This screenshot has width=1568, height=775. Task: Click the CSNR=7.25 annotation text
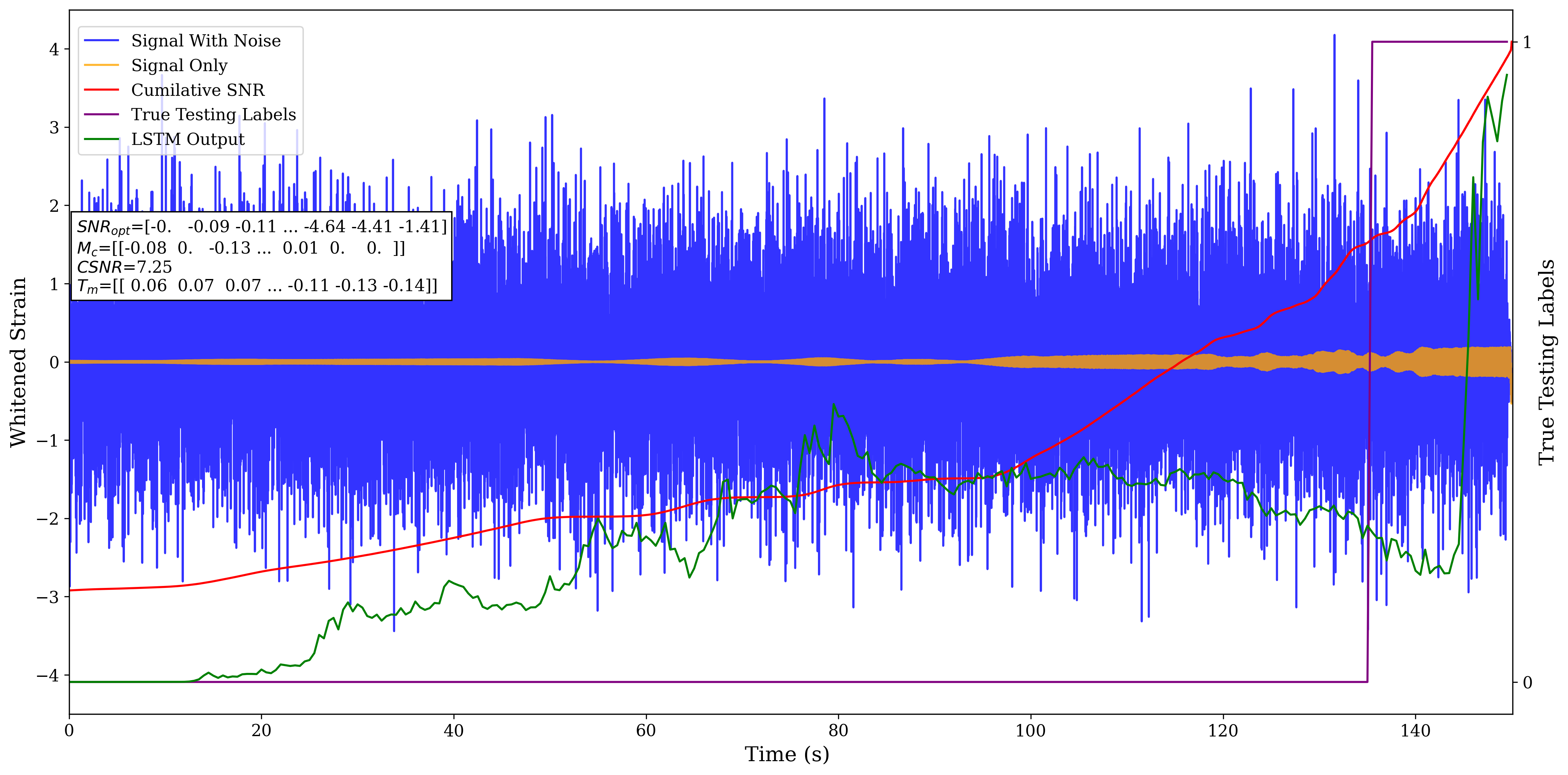[x=124, y=267]
